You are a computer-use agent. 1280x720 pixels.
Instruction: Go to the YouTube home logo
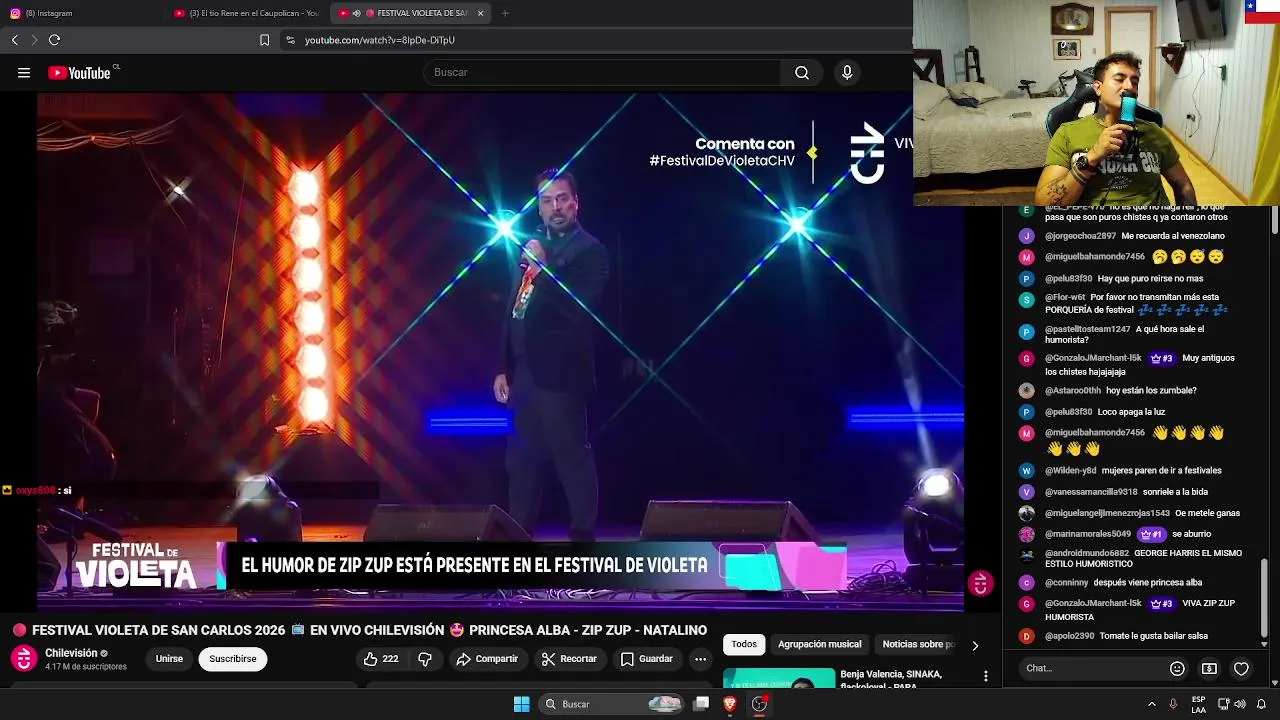coord(79,73)
